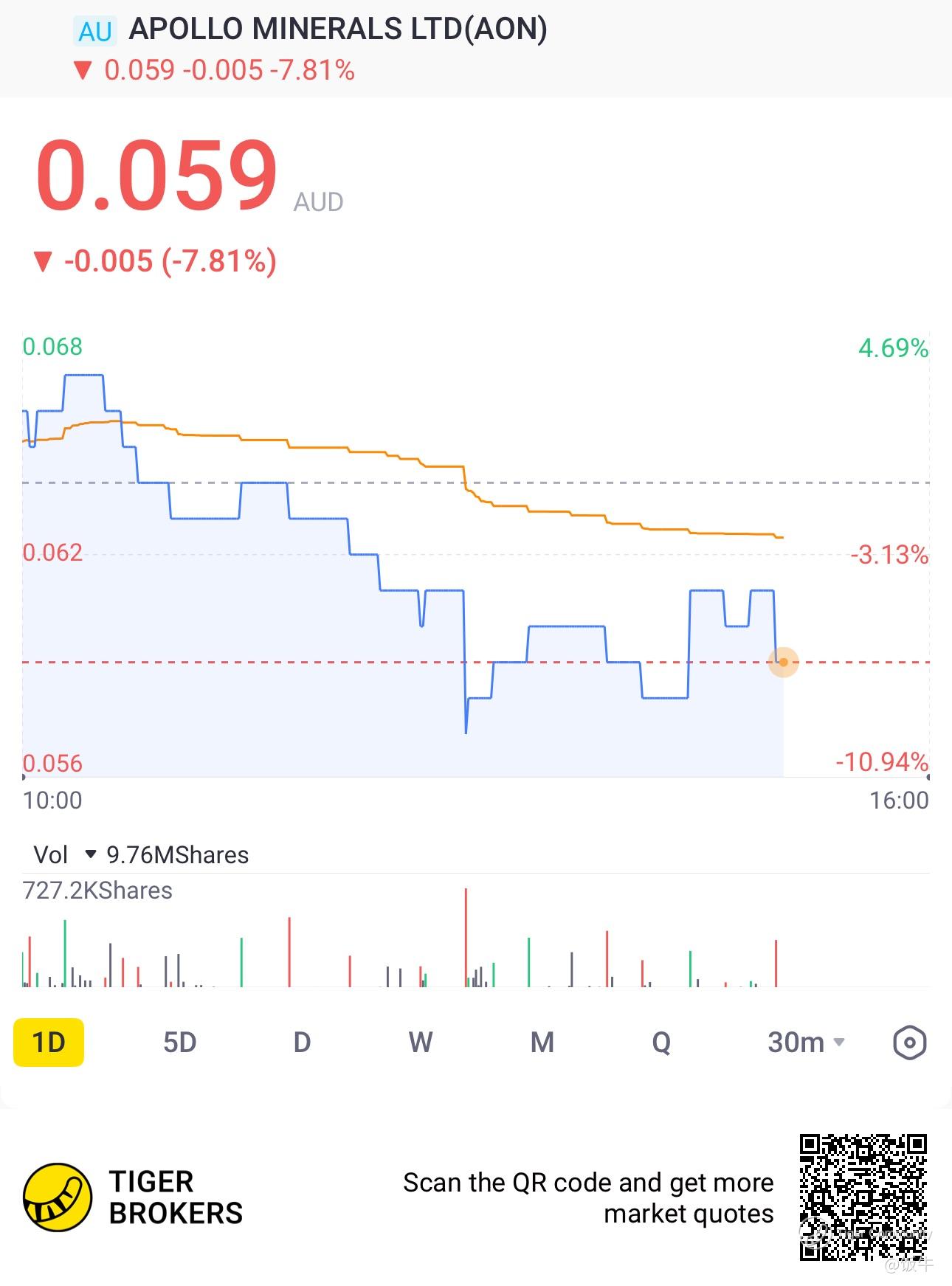Image resolution: width=952 pixels, height=1286 pixels.
Task: Select the 1D timeframe tab
Action: click(x=49, y=1043)
